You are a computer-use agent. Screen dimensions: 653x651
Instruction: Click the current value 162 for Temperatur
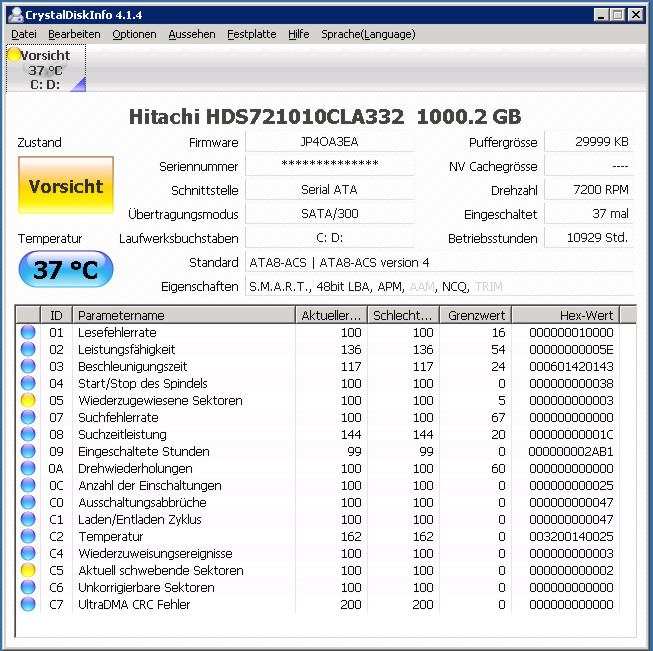click(x=351, y=536)
